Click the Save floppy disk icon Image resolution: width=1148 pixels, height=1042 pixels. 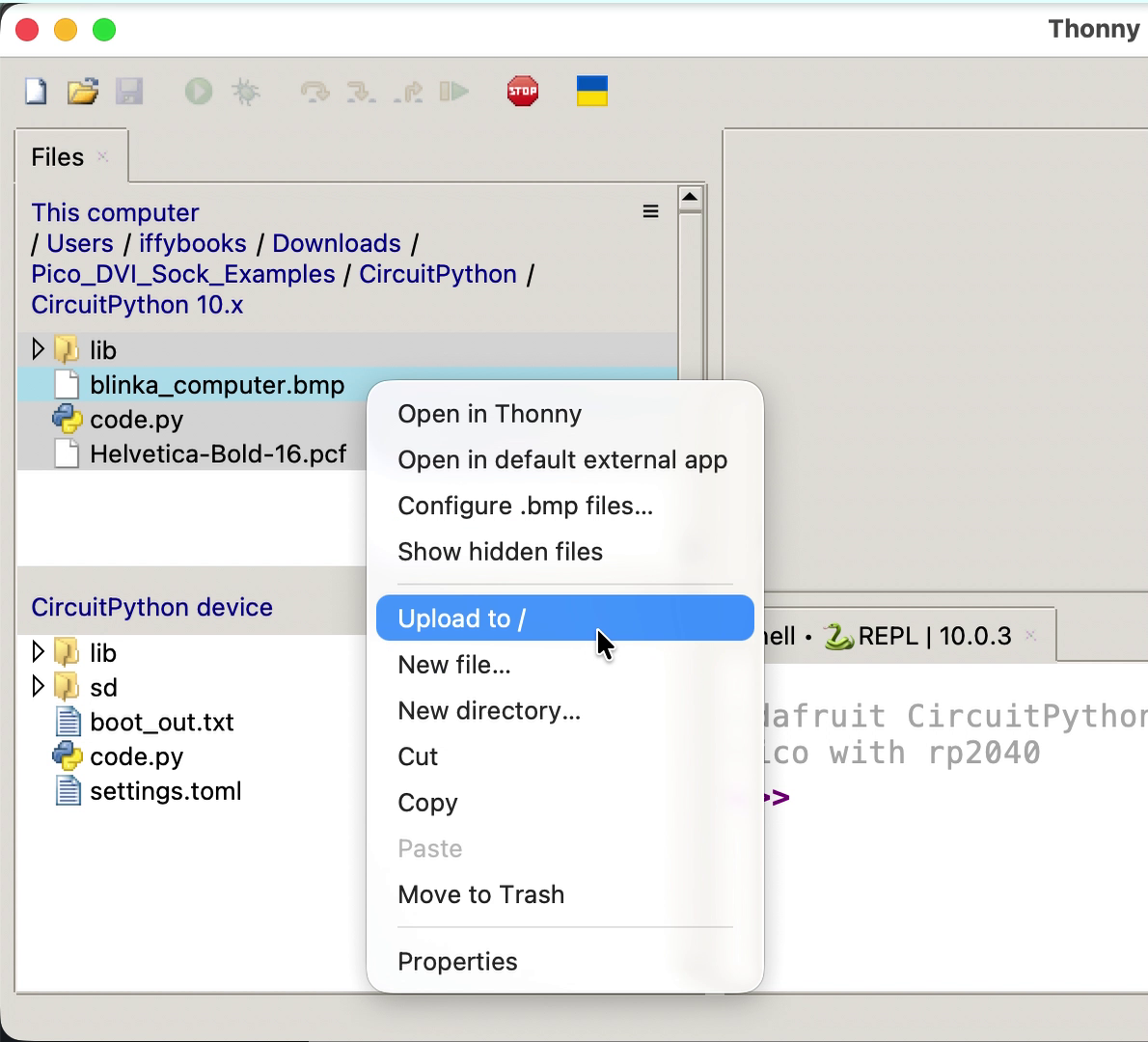coord(129,92)
